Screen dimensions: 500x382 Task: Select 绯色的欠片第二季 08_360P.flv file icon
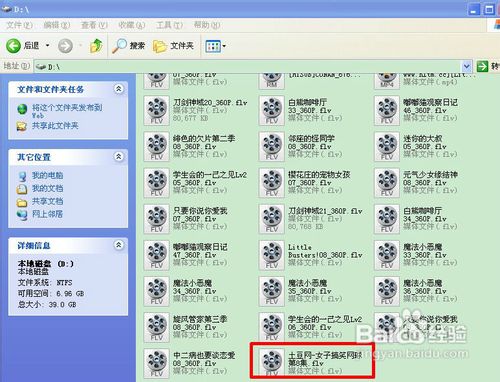click(156, 146)
